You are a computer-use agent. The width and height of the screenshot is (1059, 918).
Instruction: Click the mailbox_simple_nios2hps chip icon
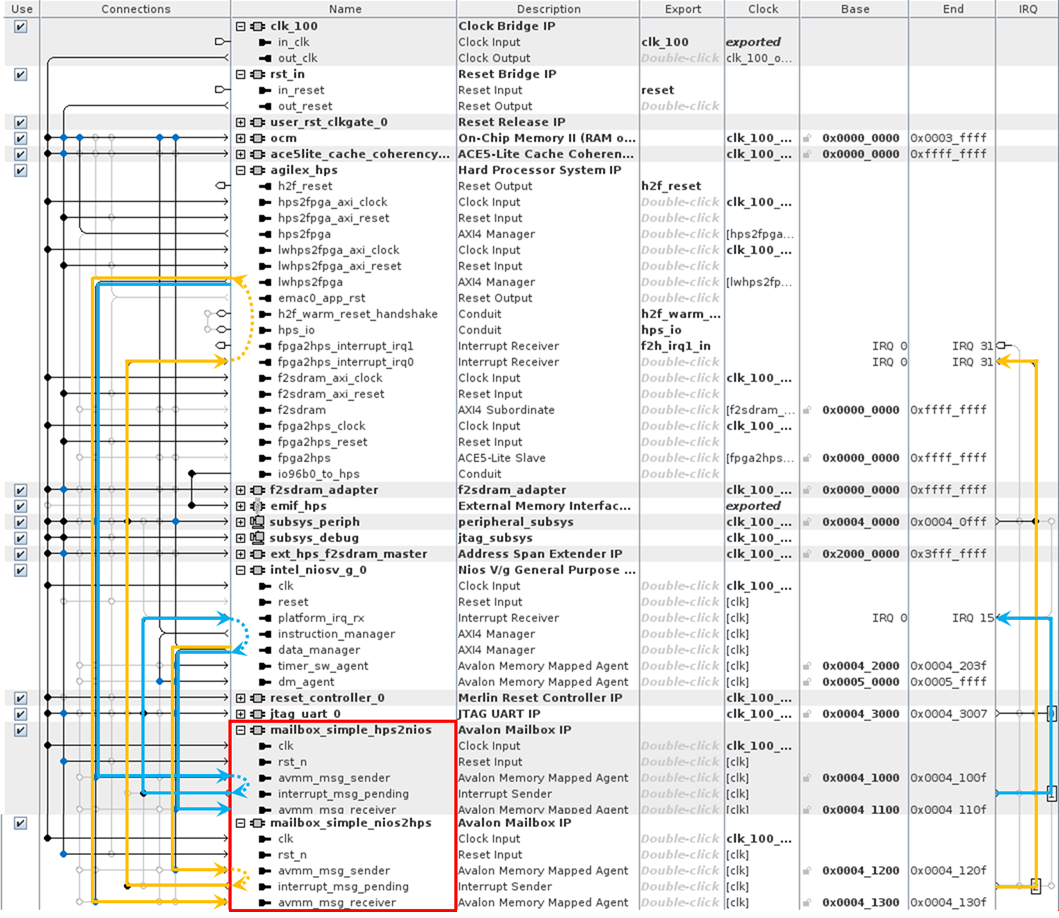(x=257, y=823)
